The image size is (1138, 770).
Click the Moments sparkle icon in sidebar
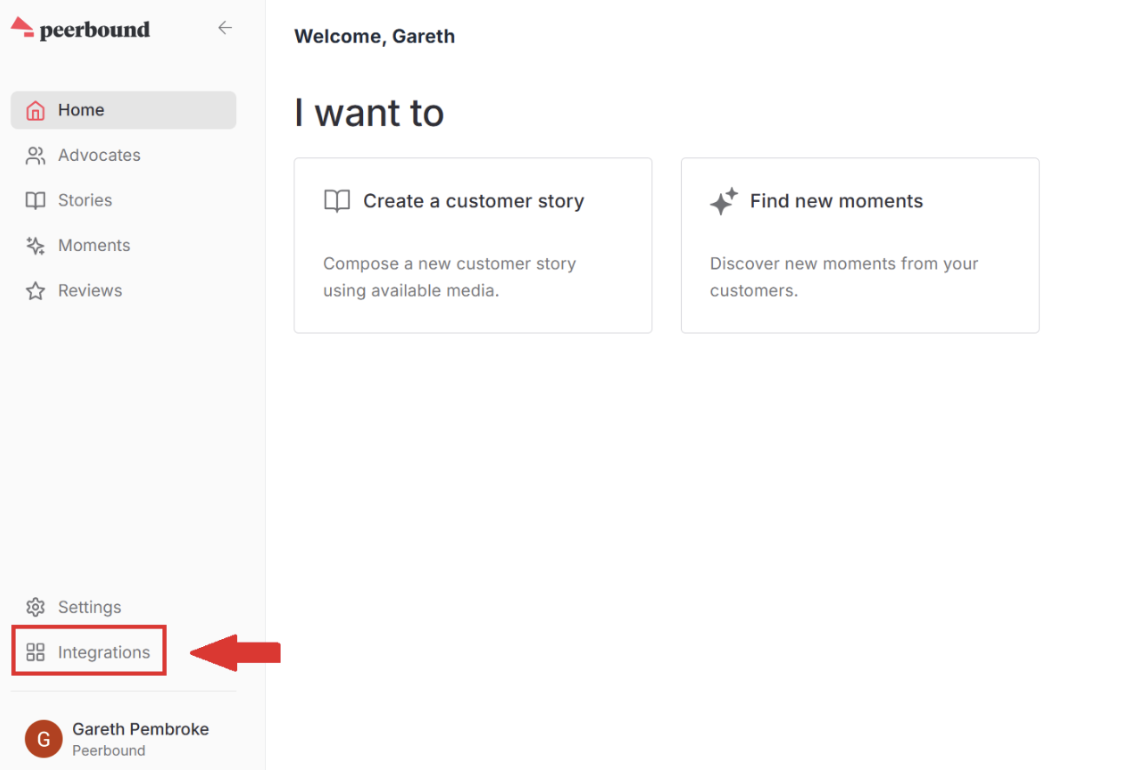pyautogui.click(x=36, y=246)
